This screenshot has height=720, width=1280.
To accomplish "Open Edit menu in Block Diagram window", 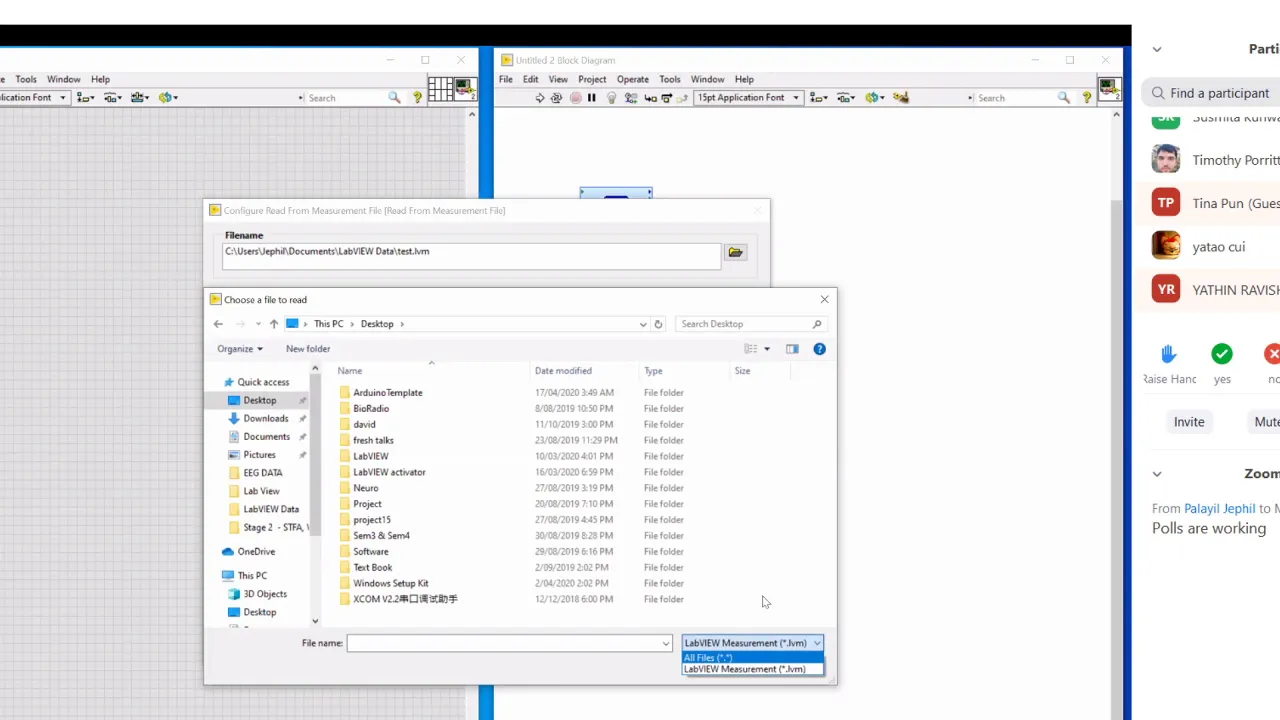I will point(530,79).
